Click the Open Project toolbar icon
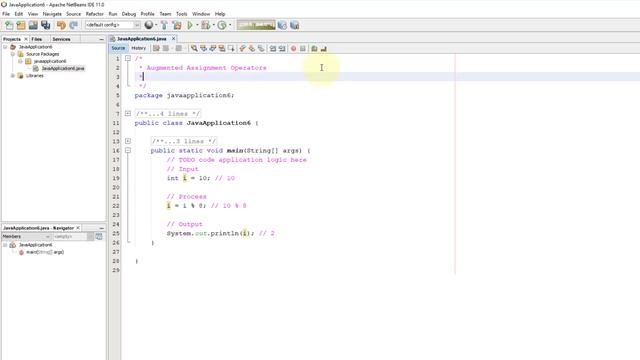 pos(33,25)
